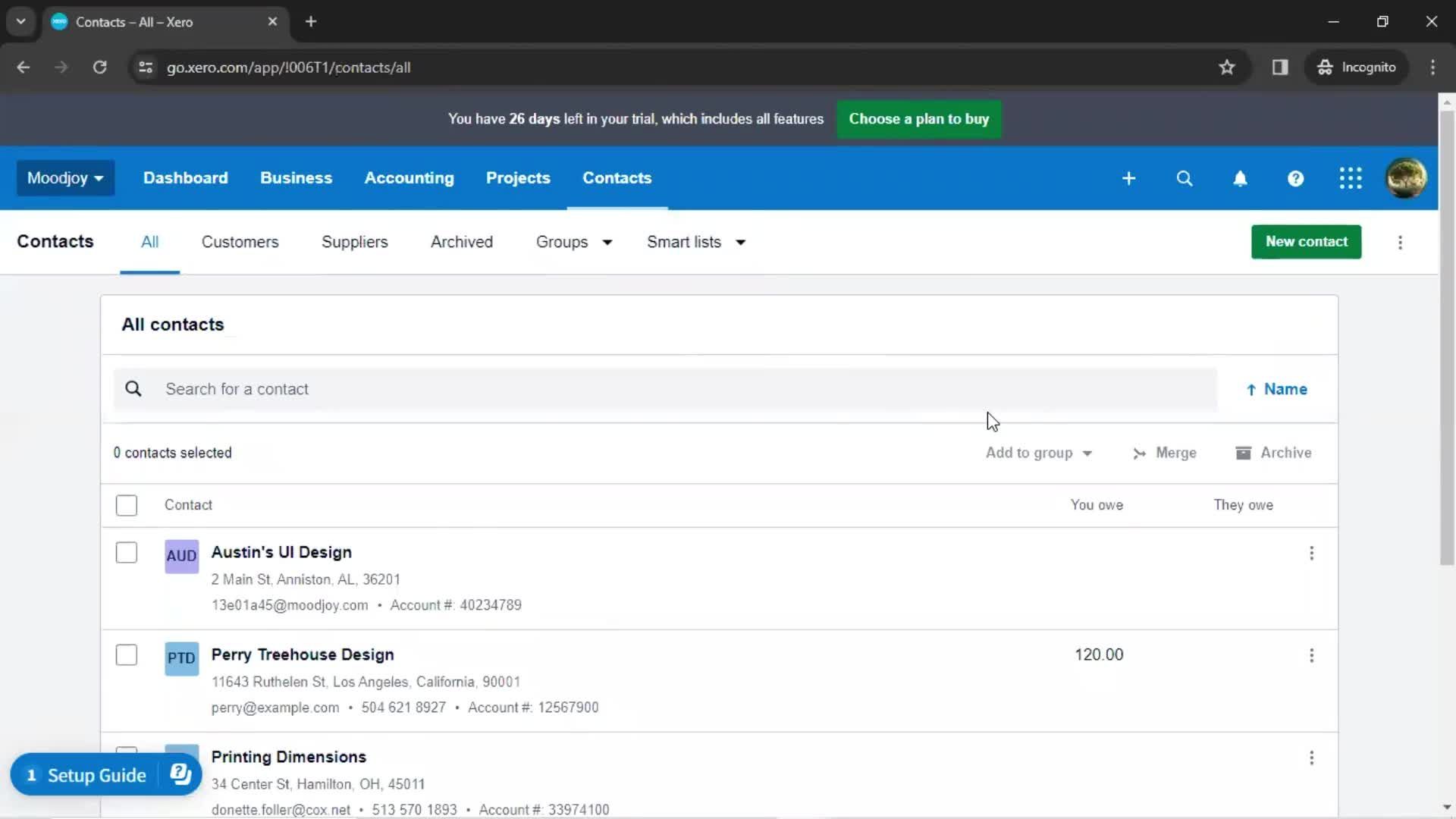Click the magnifier icon in contact search
This screenshot has height=819, width=1456.
133,389
